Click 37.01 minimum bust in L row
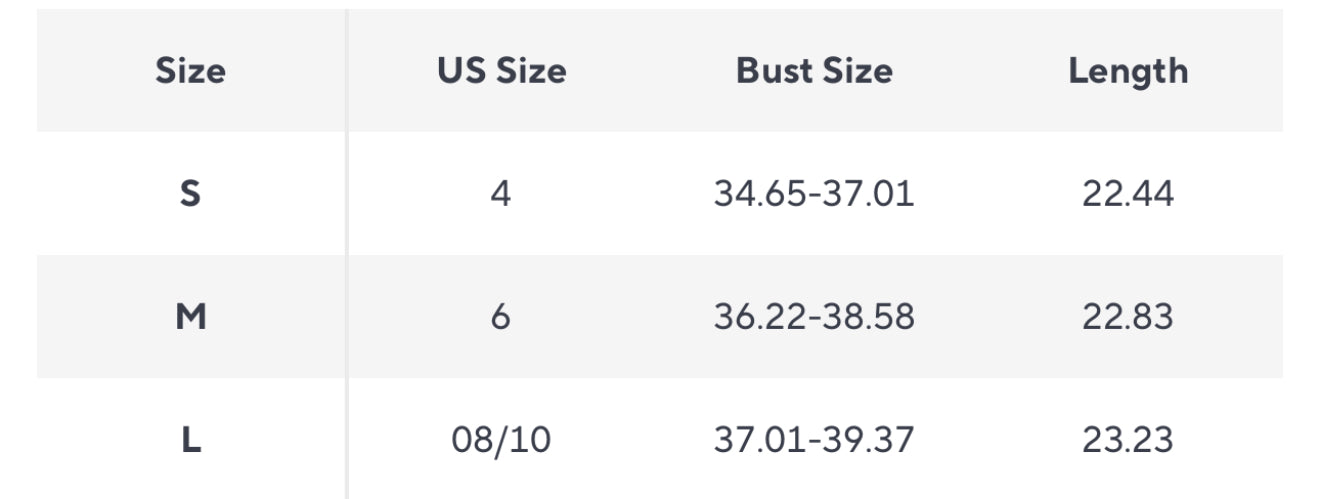 point(757,440)
